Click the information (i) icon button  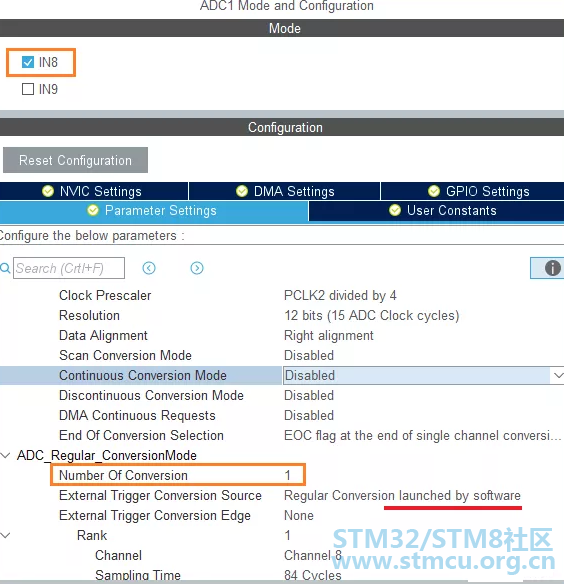pyautogui.click(x=548, y=268)
